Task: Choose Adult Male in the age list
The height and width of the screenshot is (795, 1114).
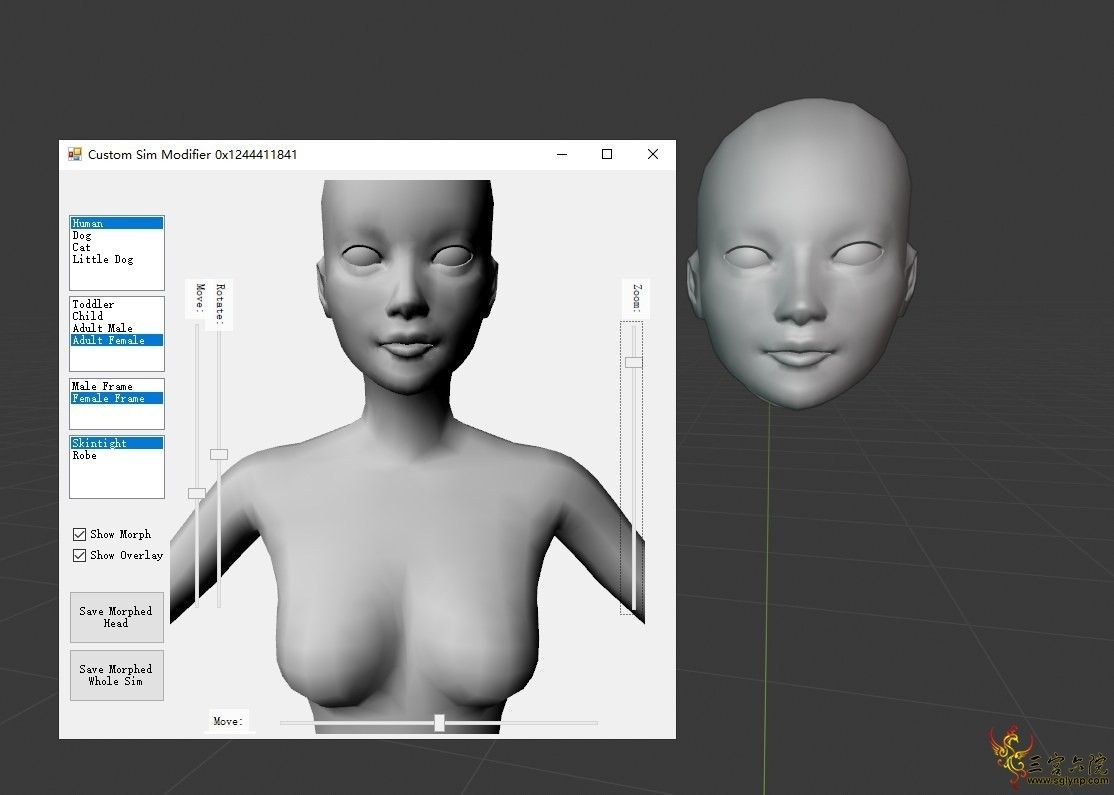Action: (x=117, y=328)
